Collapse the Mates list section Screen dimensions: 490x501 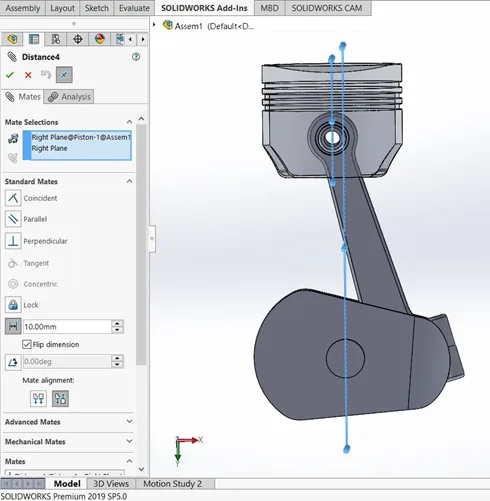tap(129, 461)
